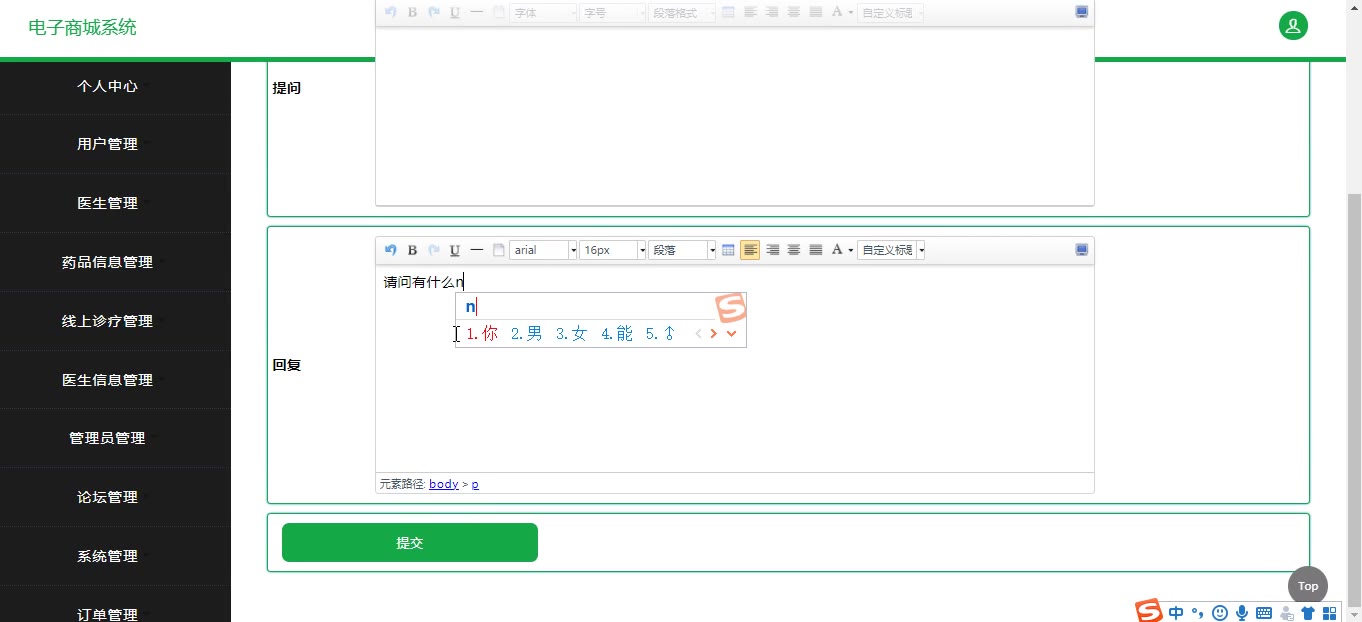Image resolution: width=1362 pixels, height=622 pixels.
Task: Select IME candidate 3.女
Action: tap(572, 334)
